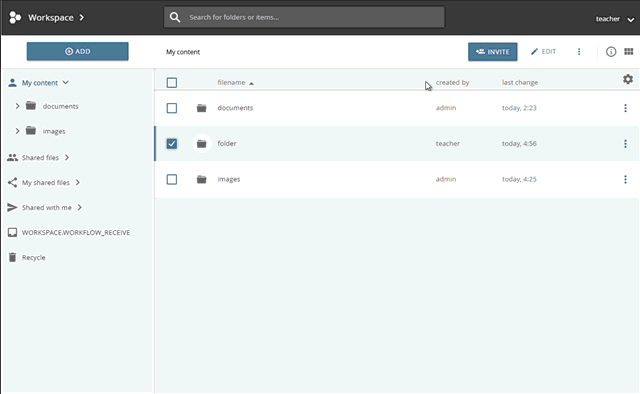This screenshot has width=640, height=394.
Task: Open options menu for images row
Action: coord(625,179)
